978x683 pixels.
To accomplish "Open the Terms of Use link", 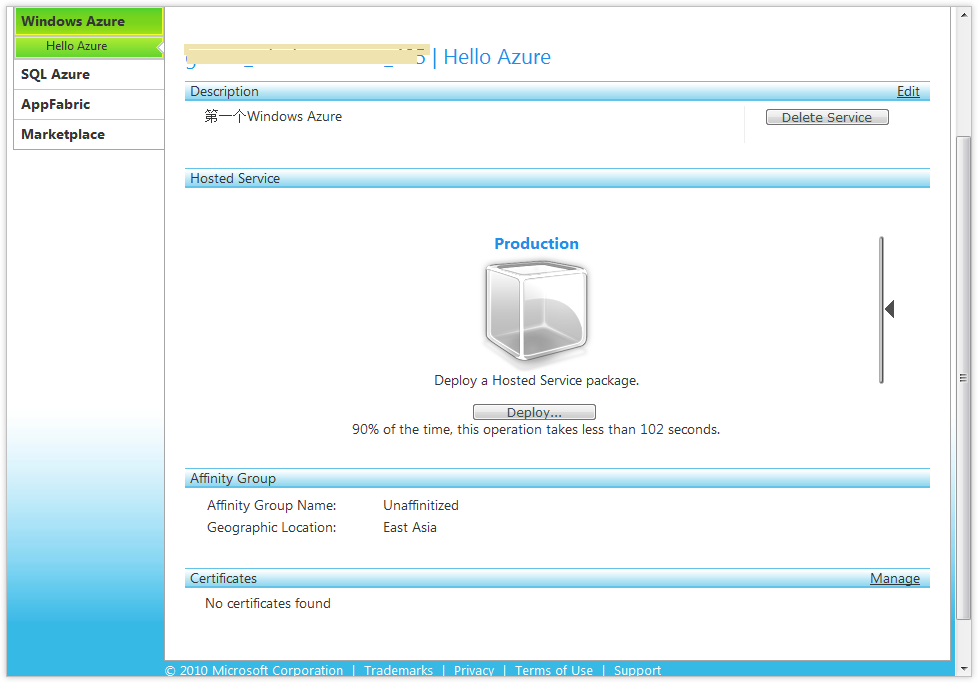I will pos(553,670).
